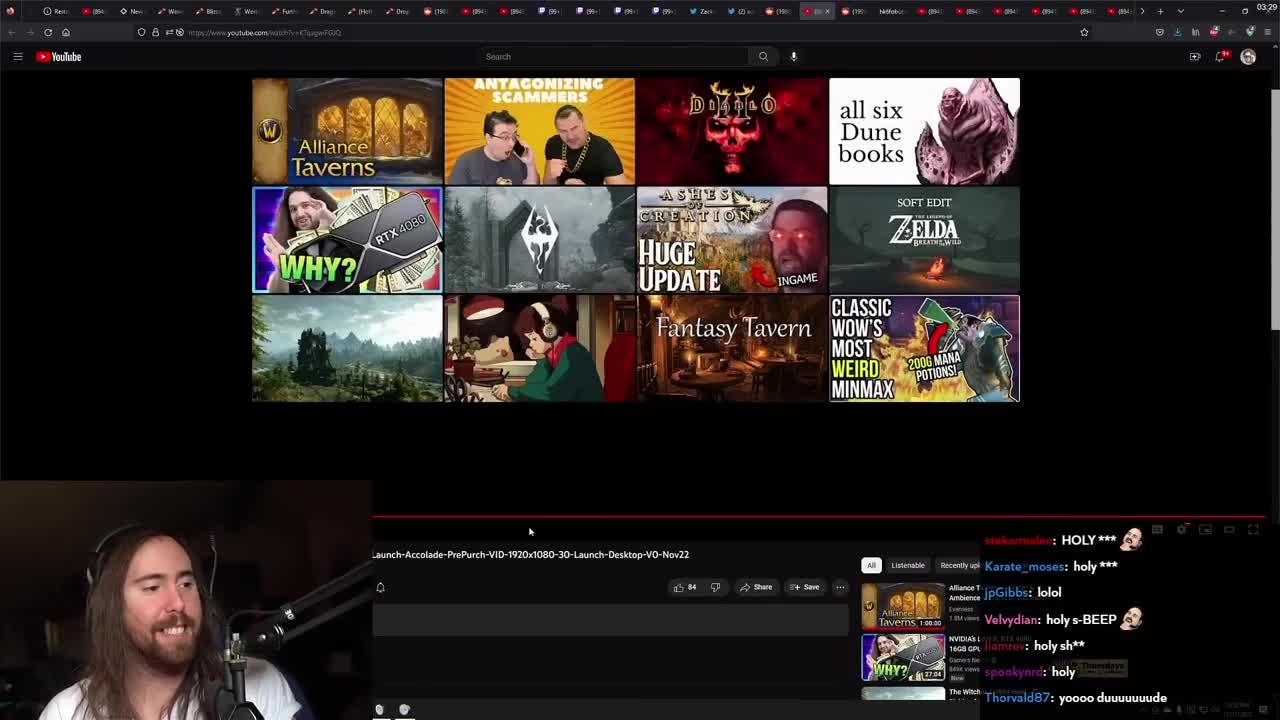Screen dimensions: 1280x720
Task: Open the account avatar menu
Action: (x=1248, y=57)
